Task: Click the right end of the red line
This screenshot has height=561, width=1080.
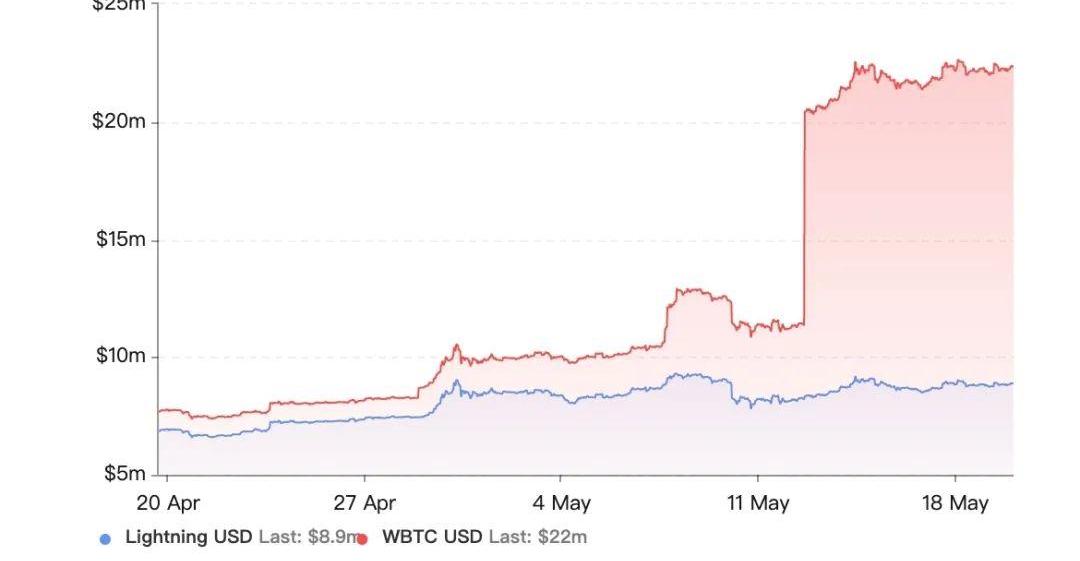Action: click(x=1011, y=68)
